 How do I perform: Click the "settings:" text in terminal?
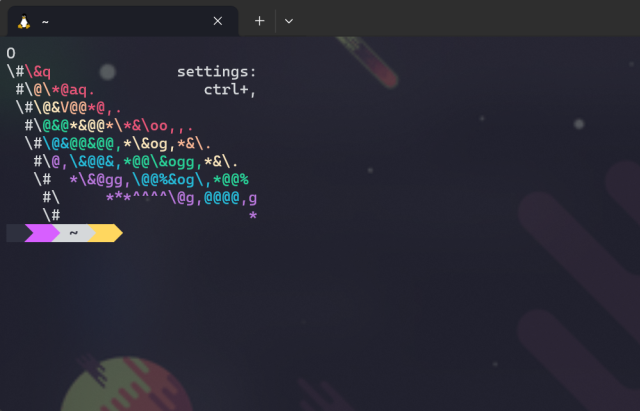217,72
